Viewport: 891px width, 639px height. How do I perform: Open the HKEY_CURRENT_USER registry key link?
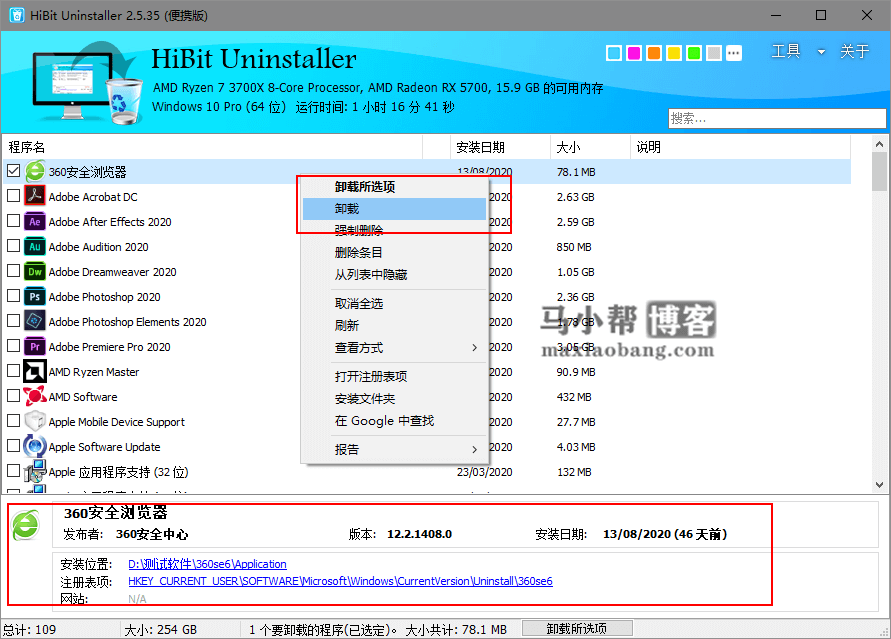[x=340, y=581]
